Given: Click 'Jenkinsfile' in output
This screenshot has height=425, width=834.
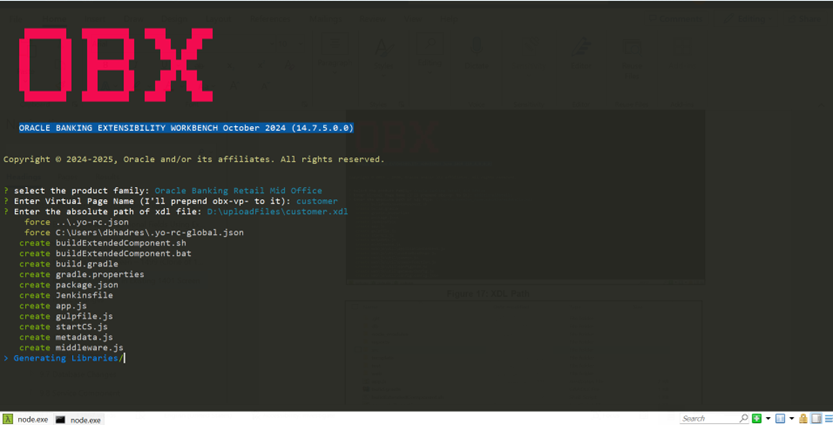Looking at the screenshot, I should pyautogui.click(x=84, y=295).
